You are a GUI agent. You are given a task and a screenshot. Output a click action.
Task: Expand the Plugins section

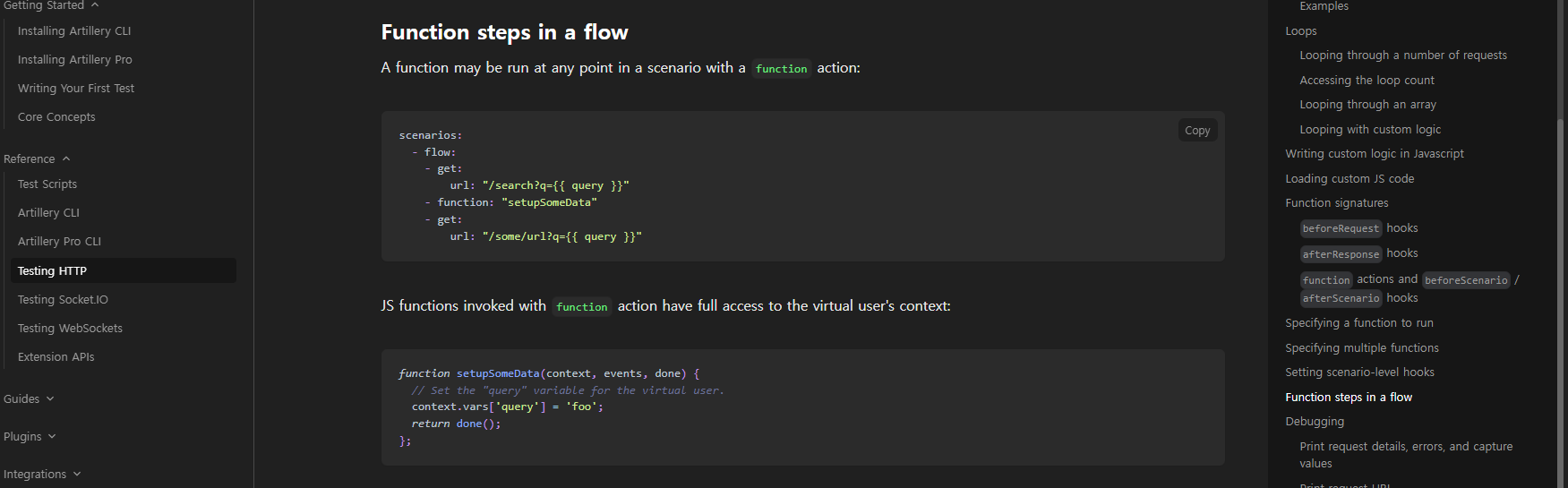pyautogui.click(x=30, y=436)
